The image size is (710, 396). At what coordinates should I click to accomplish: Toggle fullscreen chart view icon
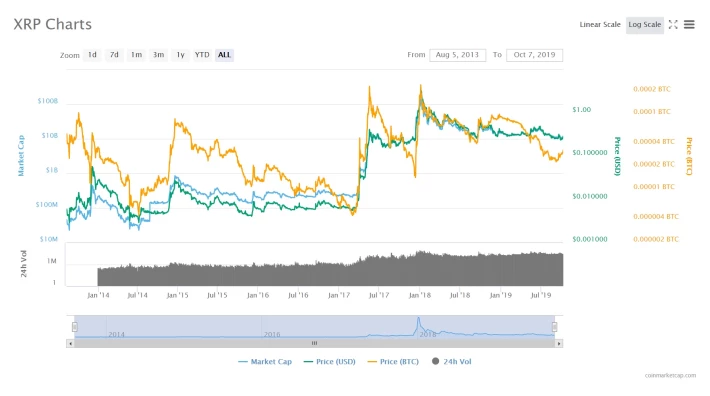[673, 24]
